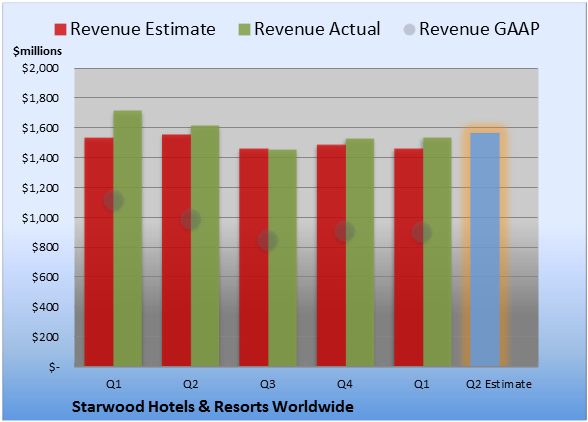
Task: Select the red estimate bar above Q4
Action: click(331, 255)
